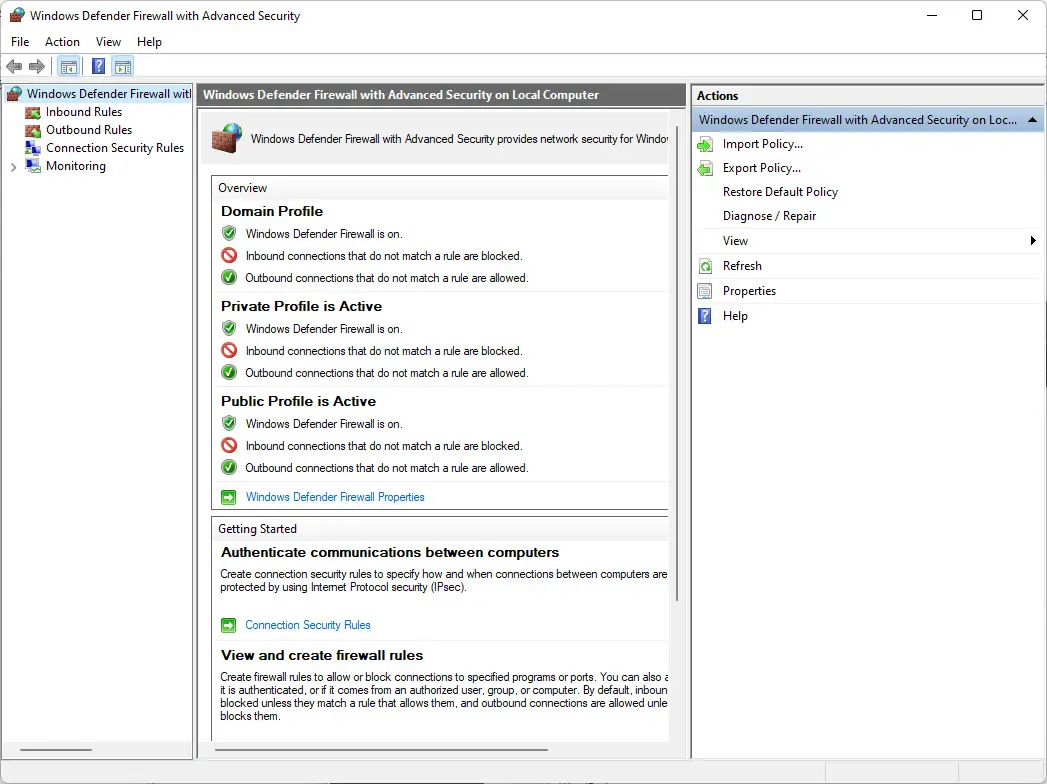This screenshot has width=1047, height=784.
Task: Click Public Profile inbound blocked icon
Action: [229, 445]
